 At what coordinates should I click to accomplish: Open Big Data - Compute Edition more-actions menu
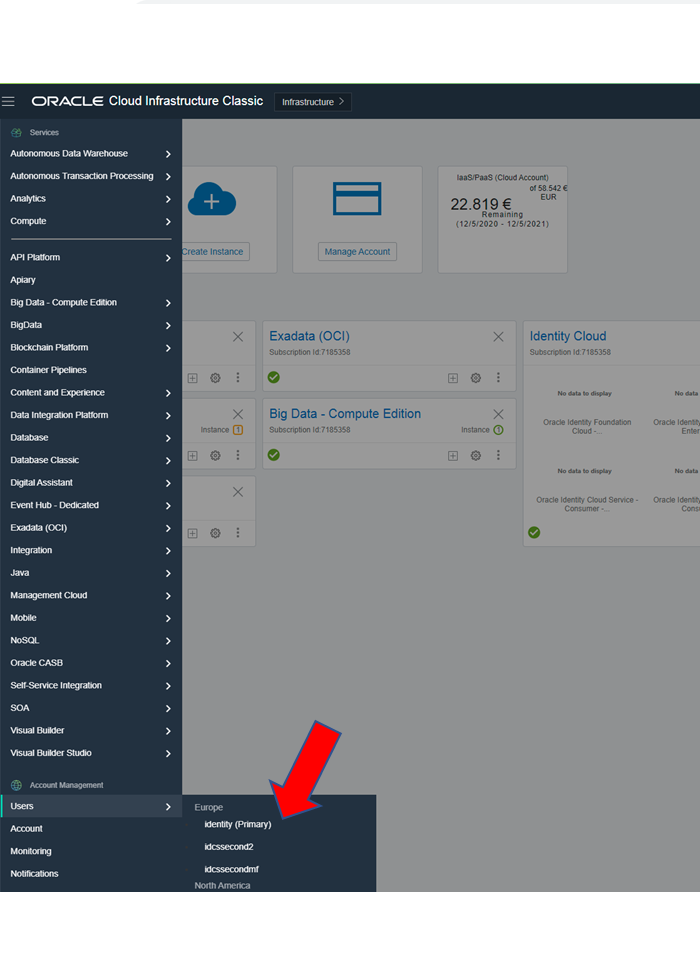coord(498,455)
